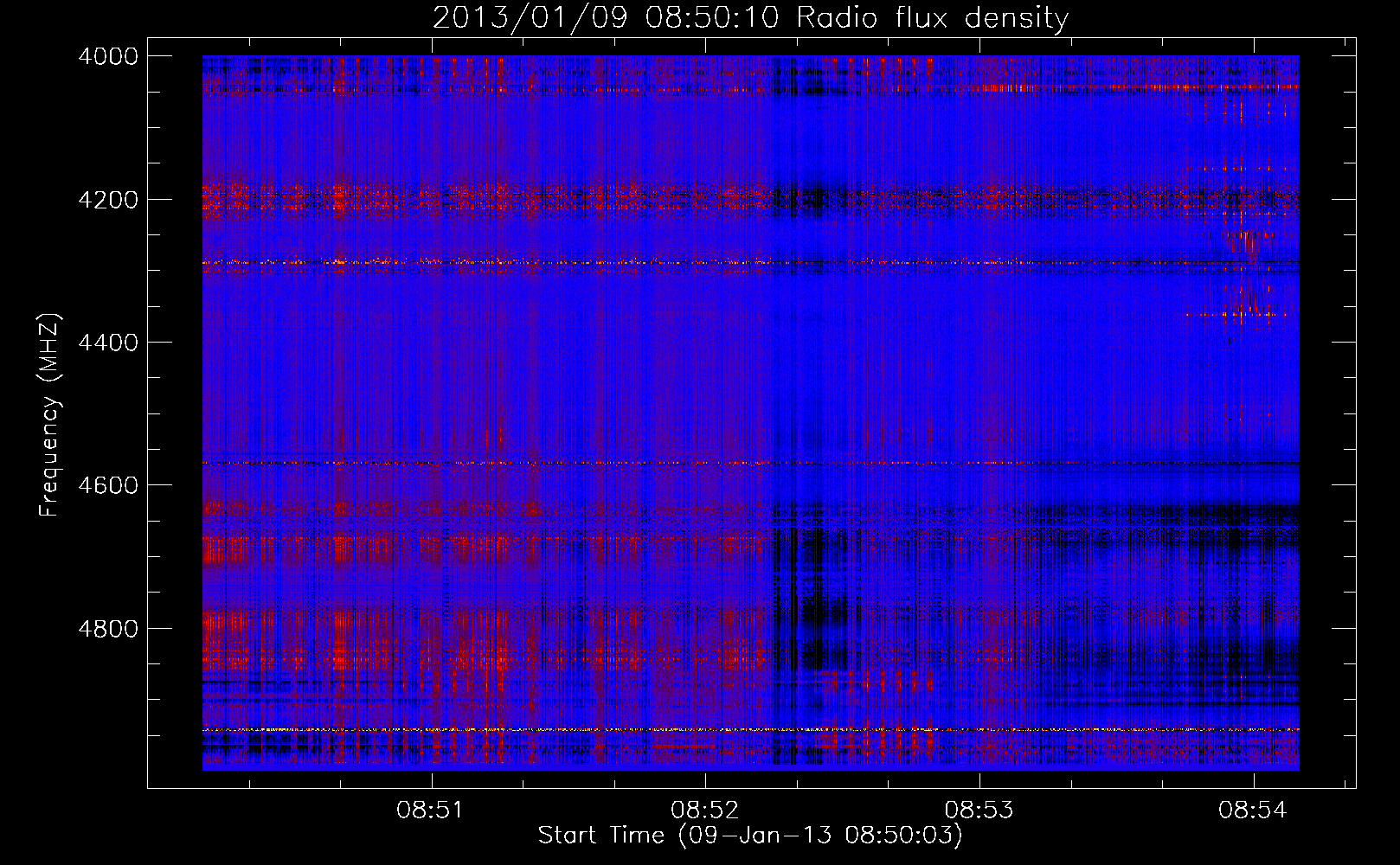Viewport: 1400px width, 865px height.
Task: Select the 4600 frequency tick label
Action: coord(108,485)
